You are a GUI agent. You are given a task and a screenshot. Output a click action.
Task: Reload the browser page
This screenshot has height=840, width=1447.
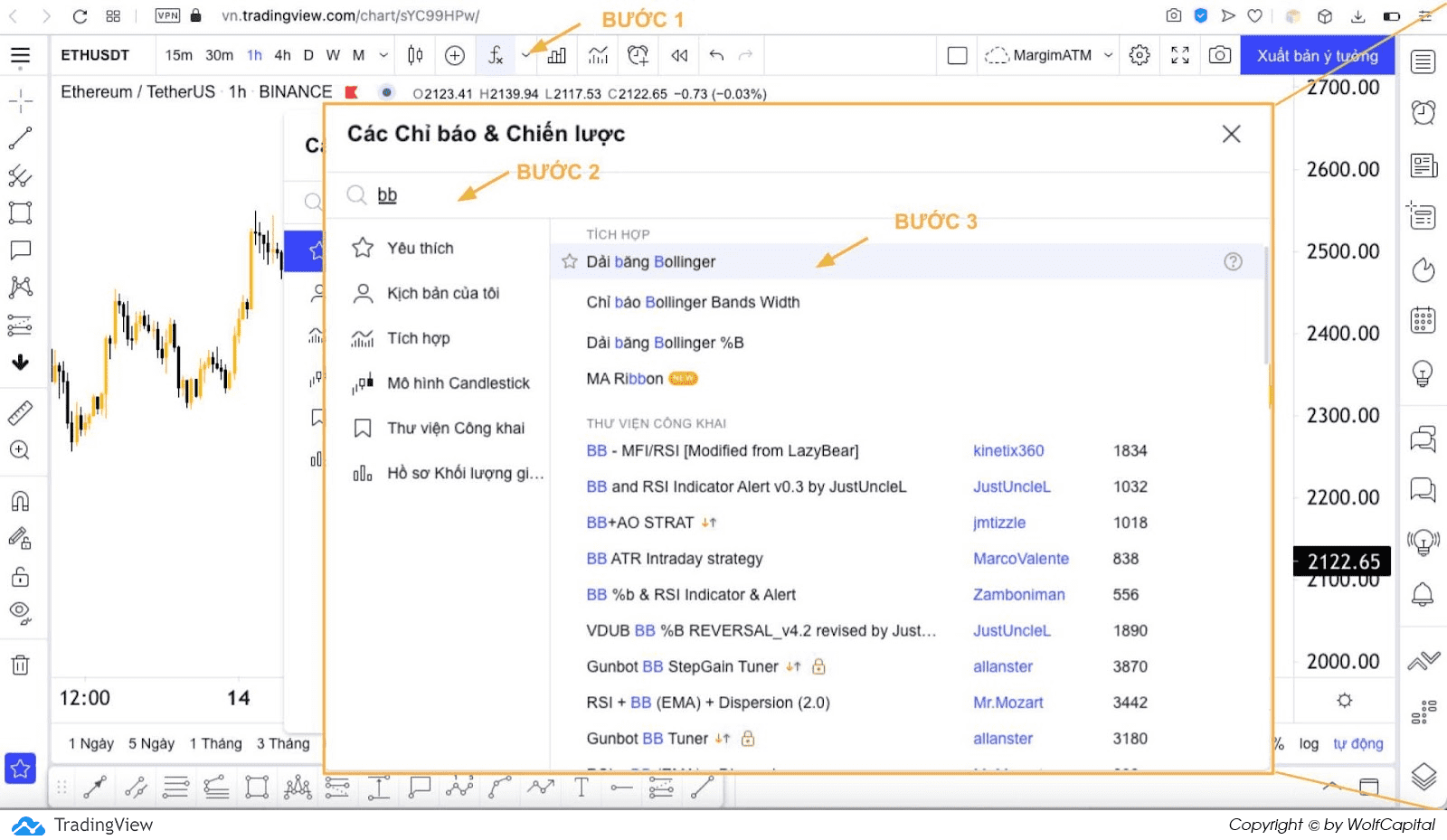[80, 15]
